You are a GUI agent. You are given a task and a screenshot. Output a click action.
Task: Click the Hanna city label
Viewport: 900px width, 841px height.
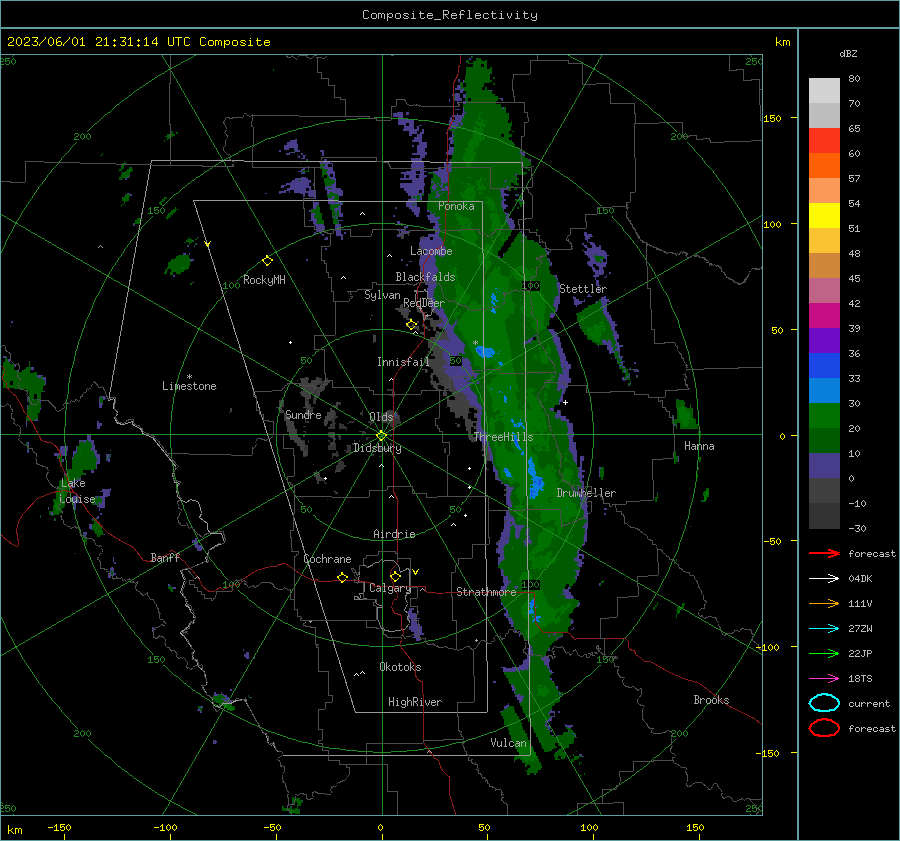pyautogui.click(x=699, y=446)
